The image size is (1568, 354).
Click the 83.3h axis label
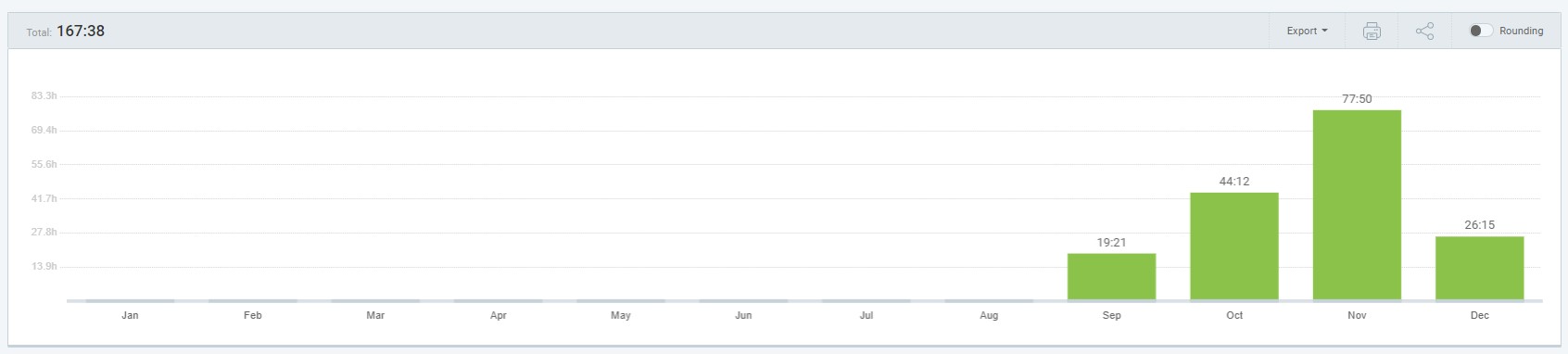point(44,96)
